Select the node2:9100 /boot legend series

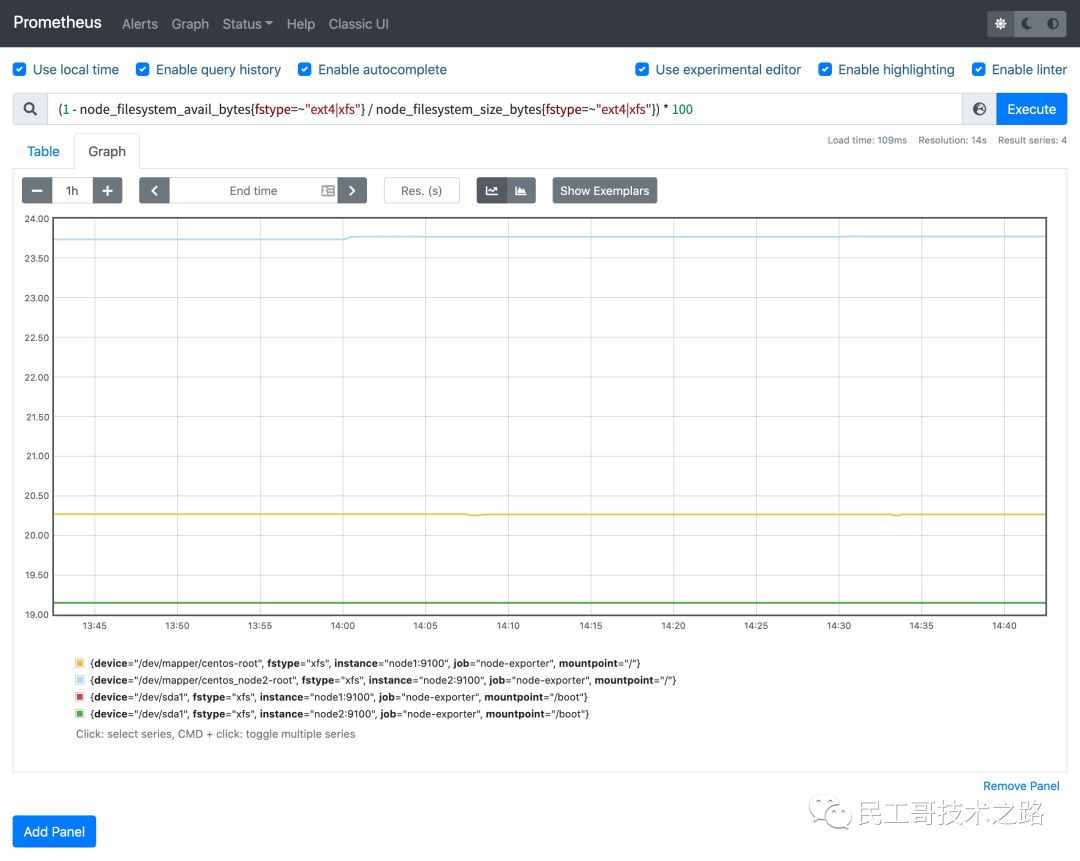pos(340,714)
